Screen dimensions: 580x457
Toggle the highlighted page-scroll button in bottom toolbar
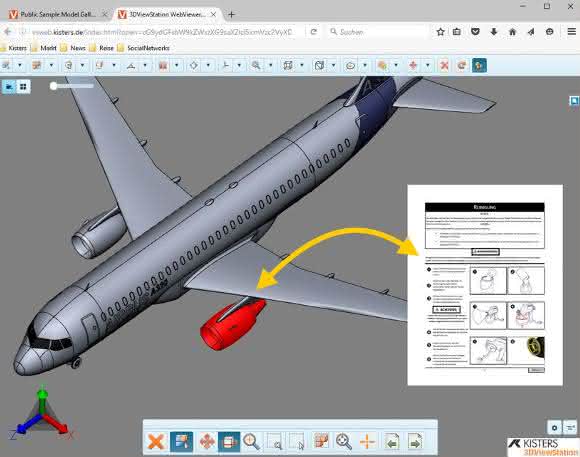229,441
